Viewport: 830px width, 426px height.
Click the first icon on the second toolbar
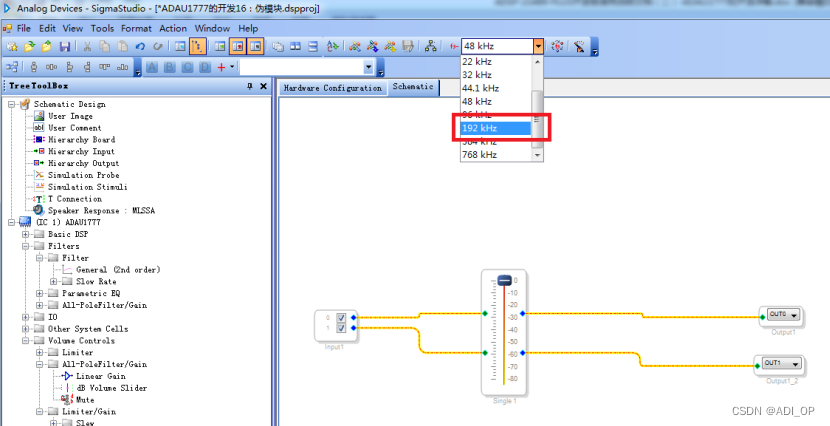tap(12, 67)
